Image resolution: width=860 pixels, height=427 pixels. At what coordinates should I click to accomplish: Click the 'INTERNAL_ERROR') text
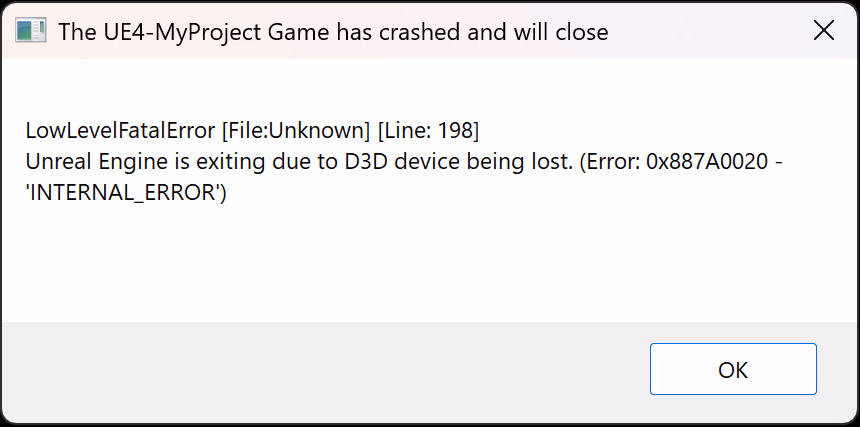[127, 194]
